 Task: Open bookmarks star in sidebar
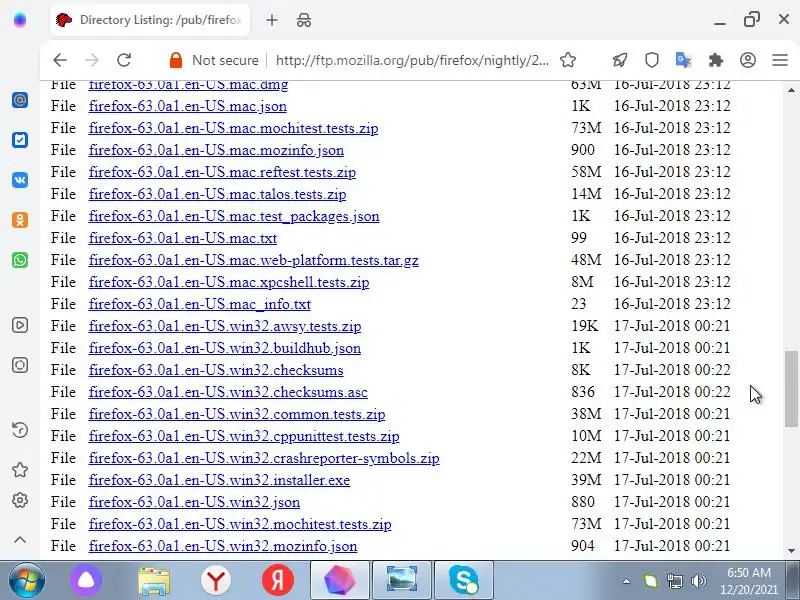pos(20,470)
